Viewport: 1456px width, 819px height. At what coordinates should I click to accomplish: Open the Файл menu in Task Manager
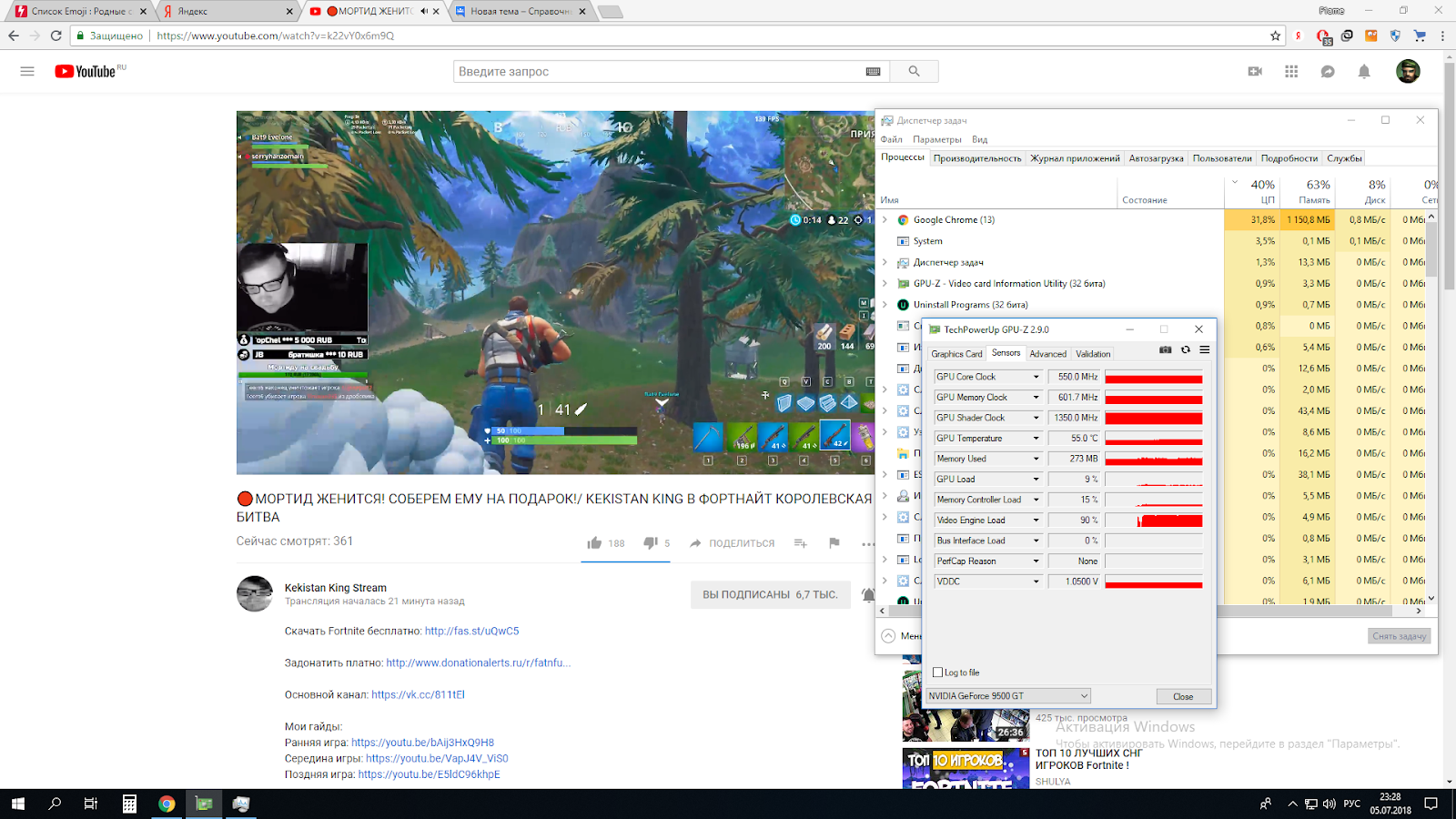891,139
